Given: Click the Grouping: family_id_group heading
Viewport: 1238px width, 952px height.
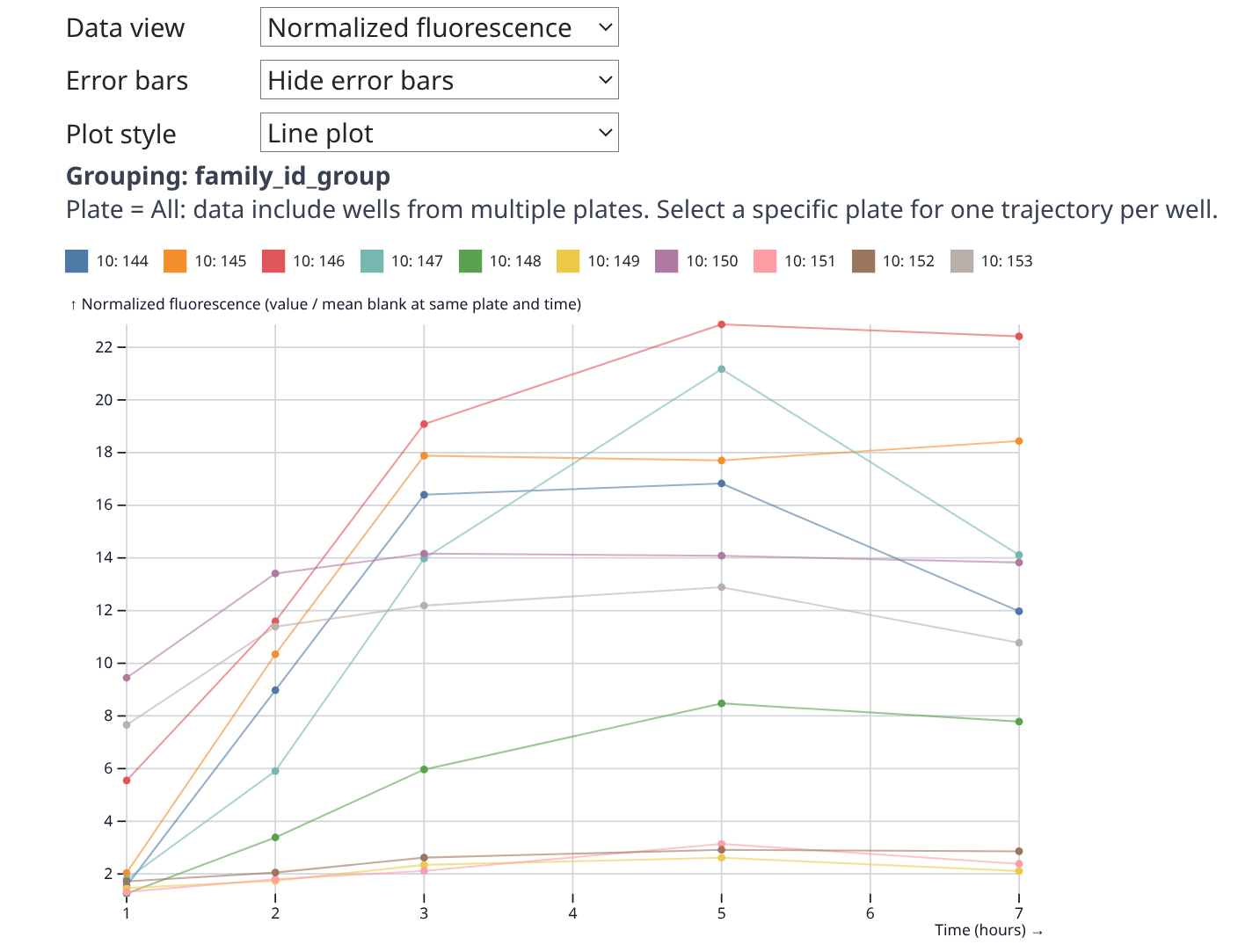Looking at the screenshot, I should [228, 176].
